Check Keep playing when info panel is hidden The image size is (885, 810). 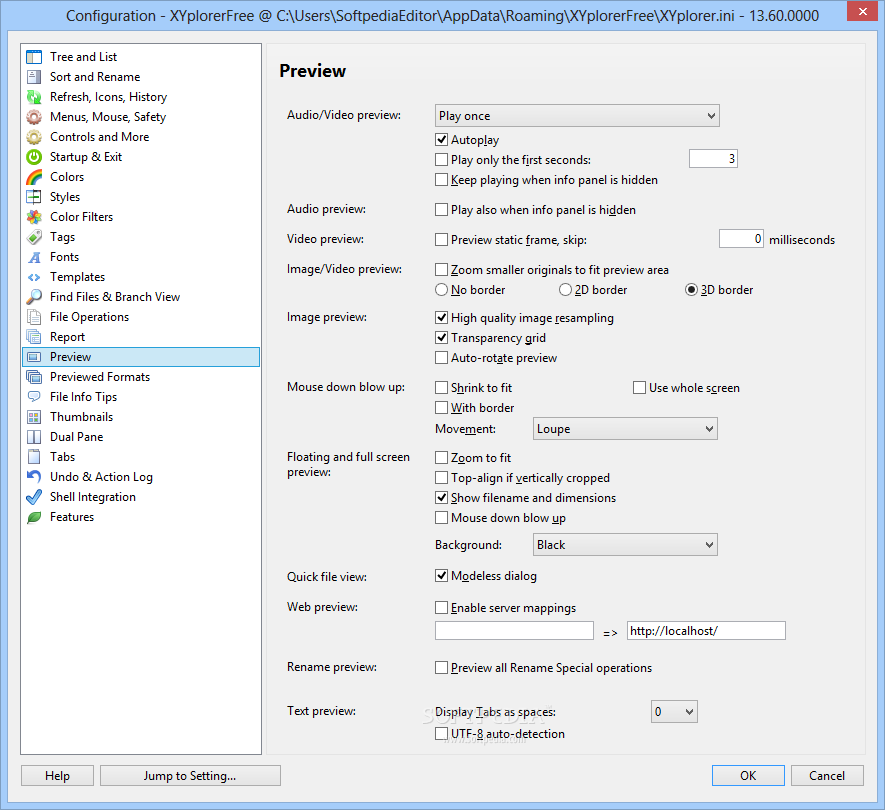441,179
